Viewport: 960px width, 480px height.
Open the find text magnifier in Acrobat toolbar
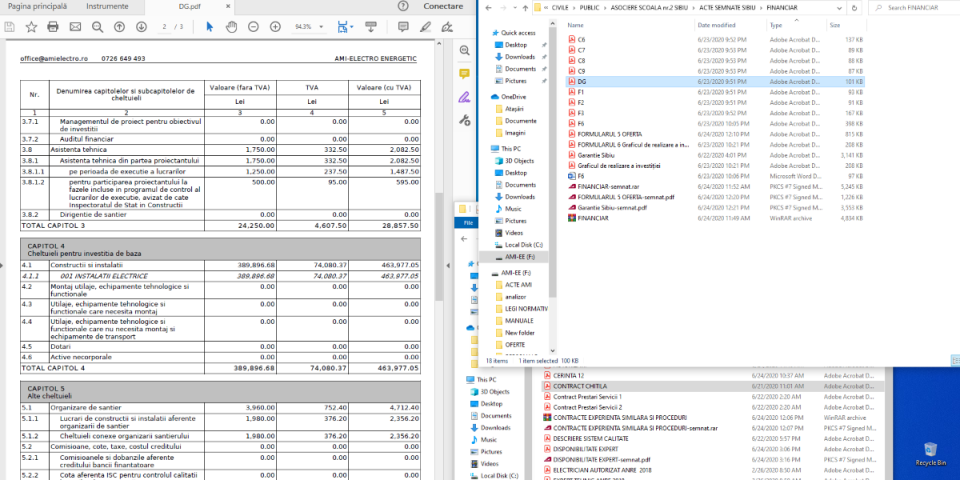(x=97, y=27)
